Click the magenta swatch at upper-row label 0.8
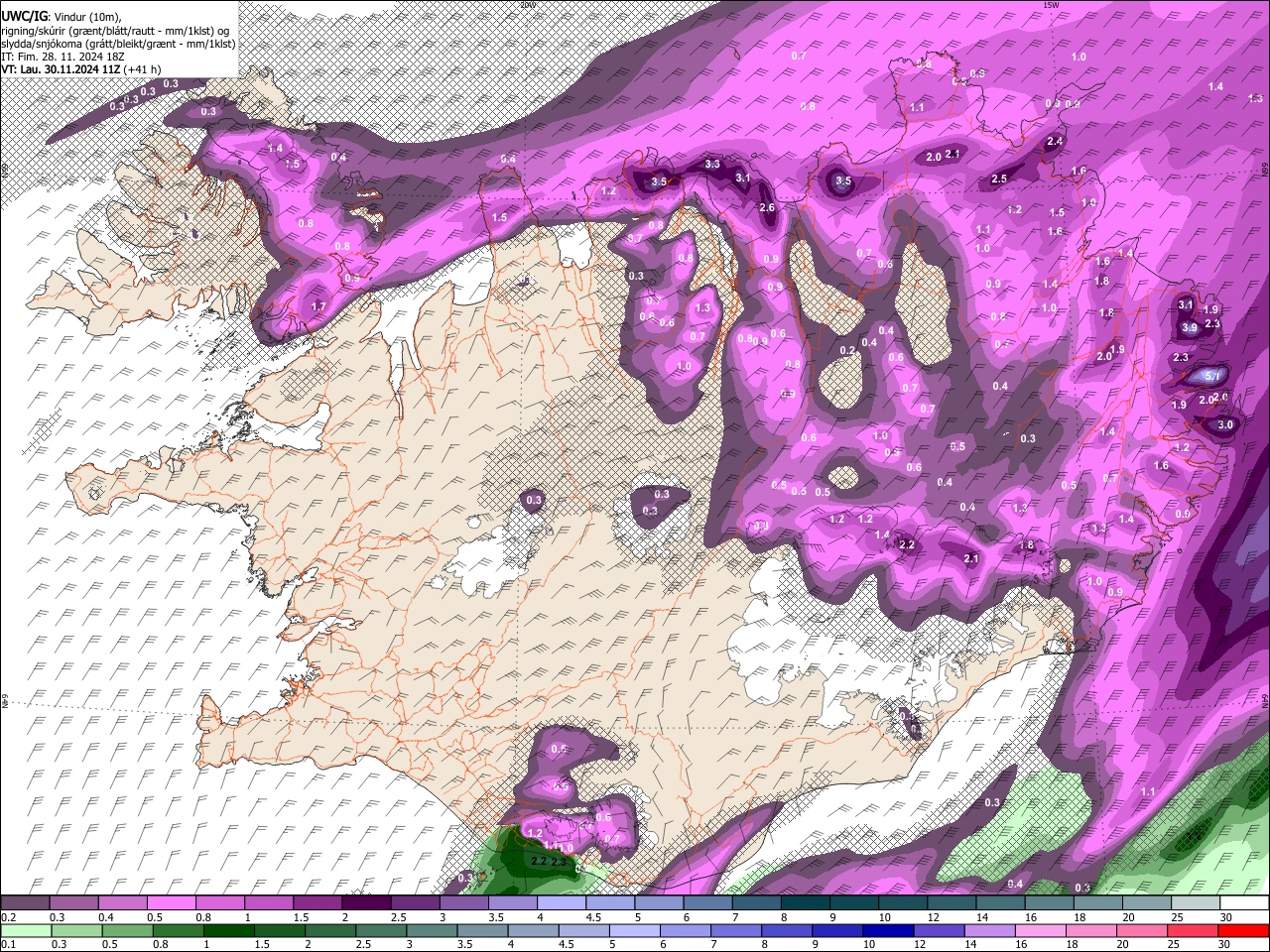Viewport: 1270px width, 952px height. (x=219, y=902)
